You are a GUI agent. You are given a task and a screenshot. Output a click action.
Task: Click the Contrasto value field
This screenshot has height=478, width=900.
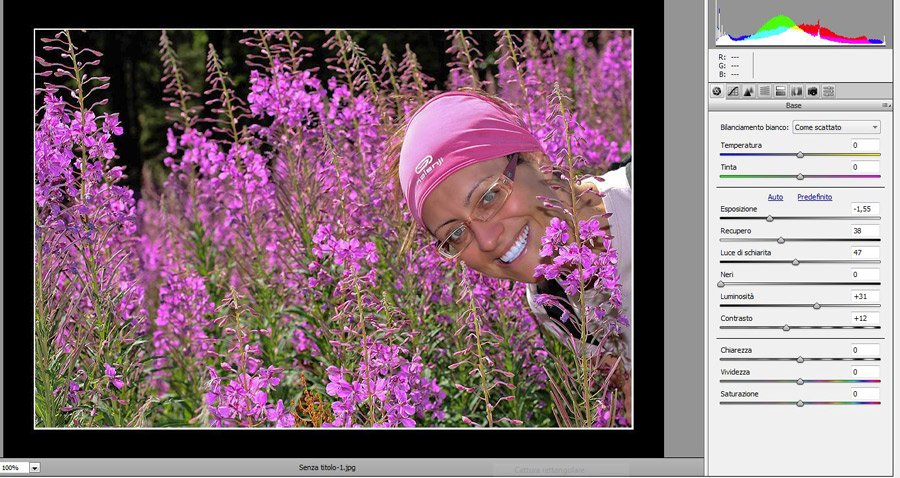tap(865, 318)
